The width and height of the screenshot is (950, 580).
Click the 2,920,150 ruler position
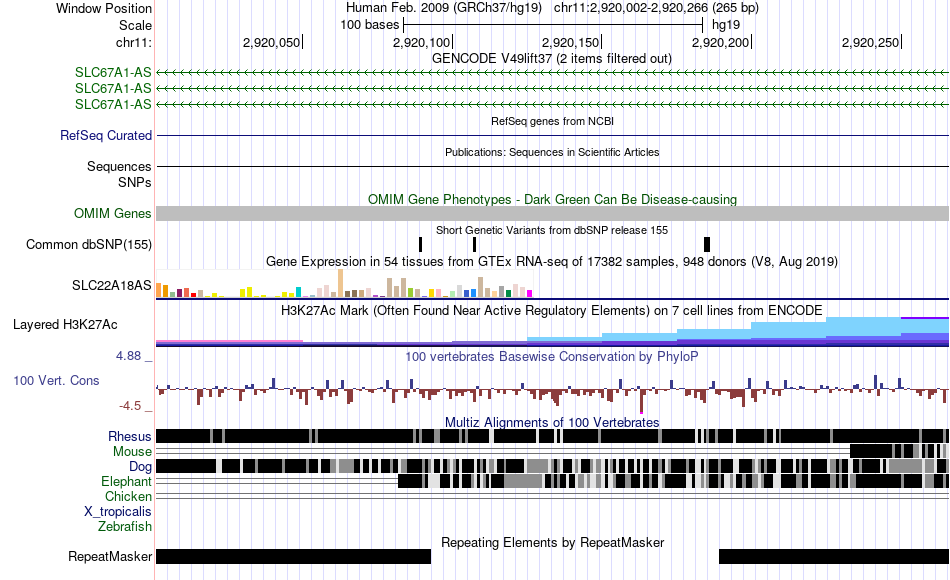(x=571, y=42)
